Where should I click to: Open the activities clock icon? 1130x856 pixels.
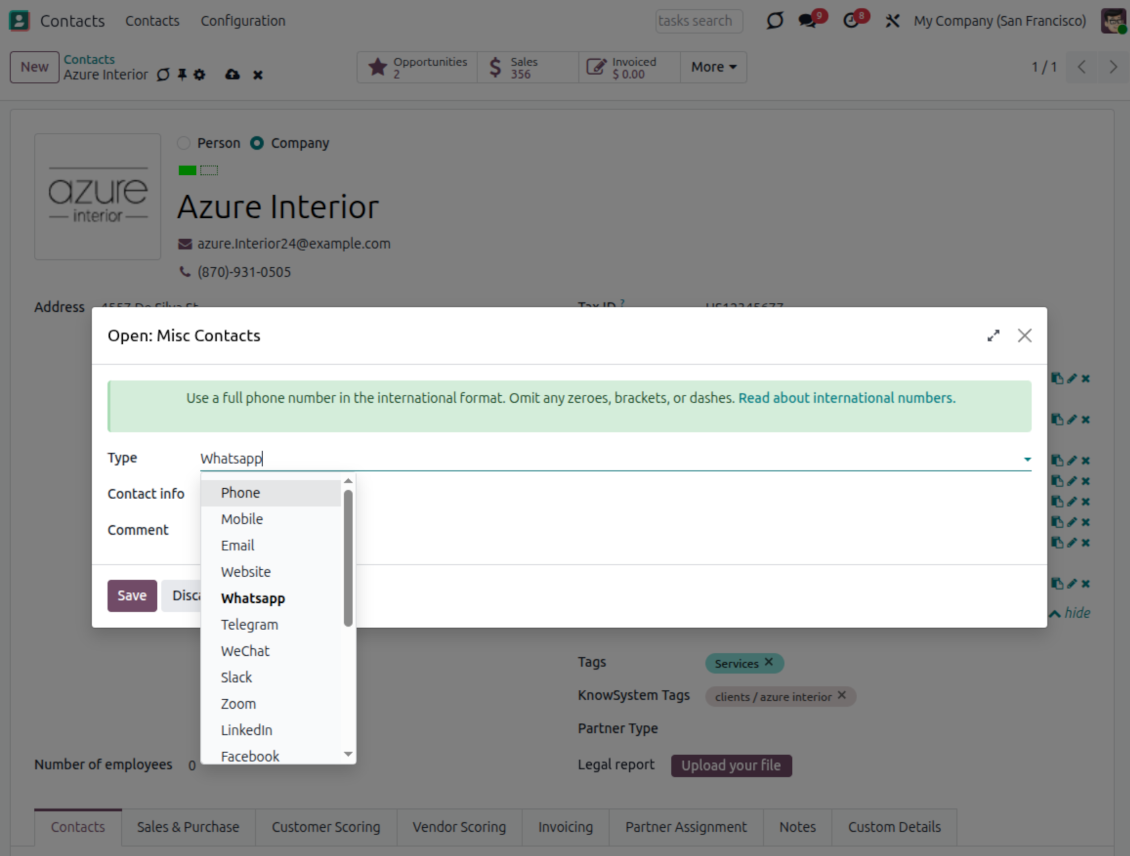(852, 21)
